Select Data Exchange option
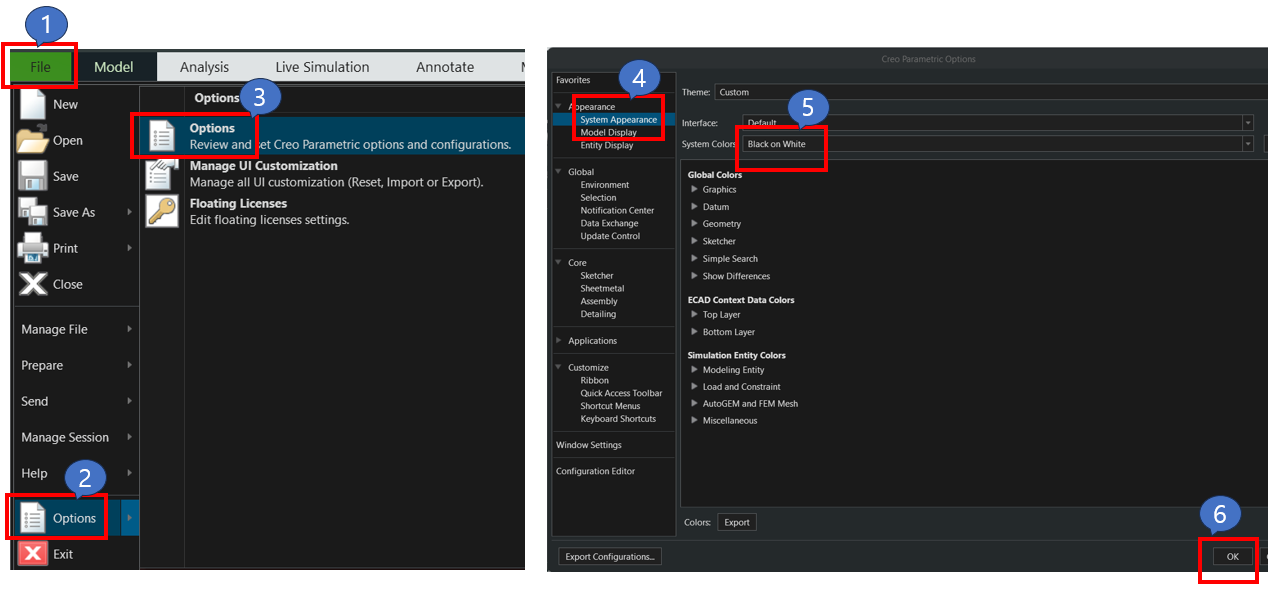Screen dimensions: 1276x591 coord(609,223)
